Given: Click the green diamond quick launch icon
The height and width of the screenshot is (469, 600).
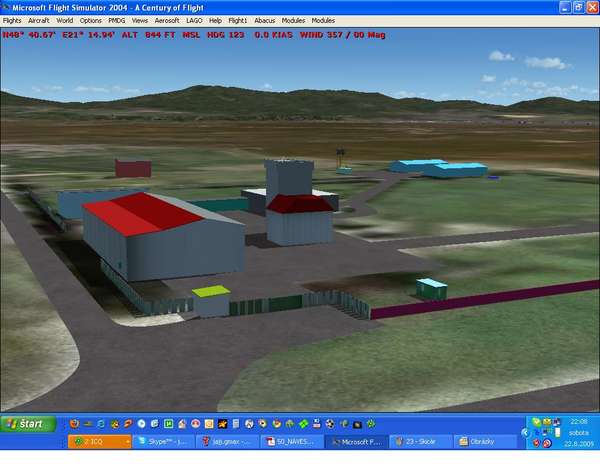Looking at the screenshot, I should (303, 424).
